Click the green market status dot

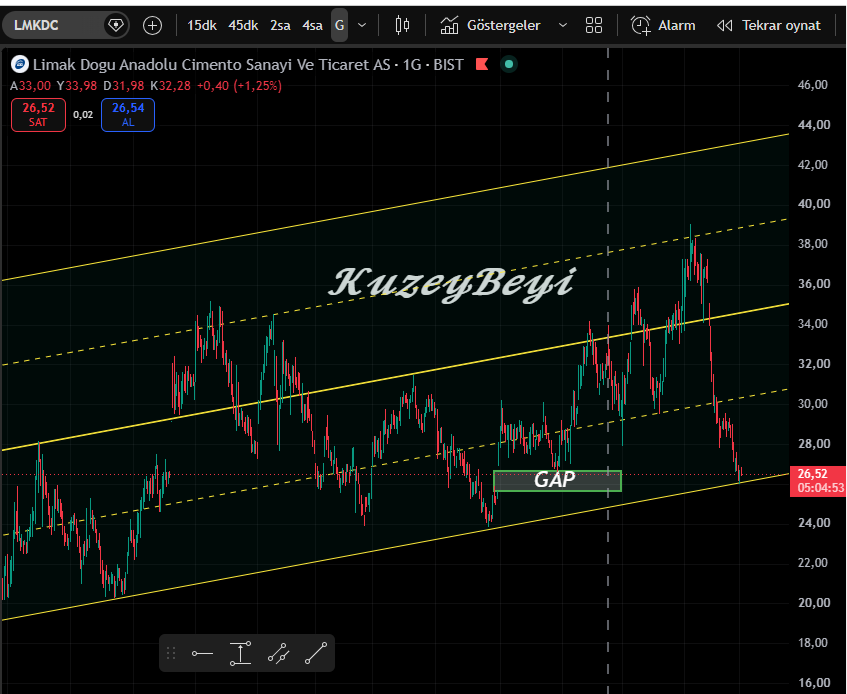[x=508, y=64]
